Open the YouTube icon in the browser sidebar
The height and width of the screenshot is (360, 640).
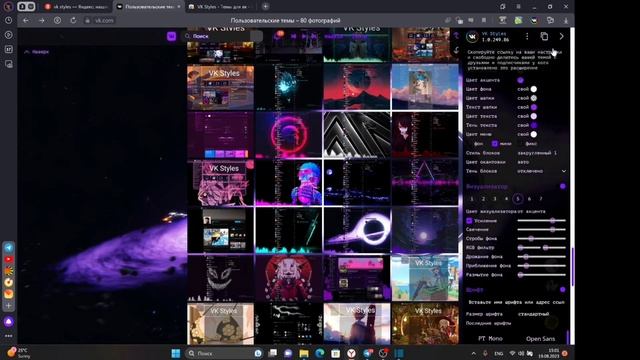click(x=9, y=259)
